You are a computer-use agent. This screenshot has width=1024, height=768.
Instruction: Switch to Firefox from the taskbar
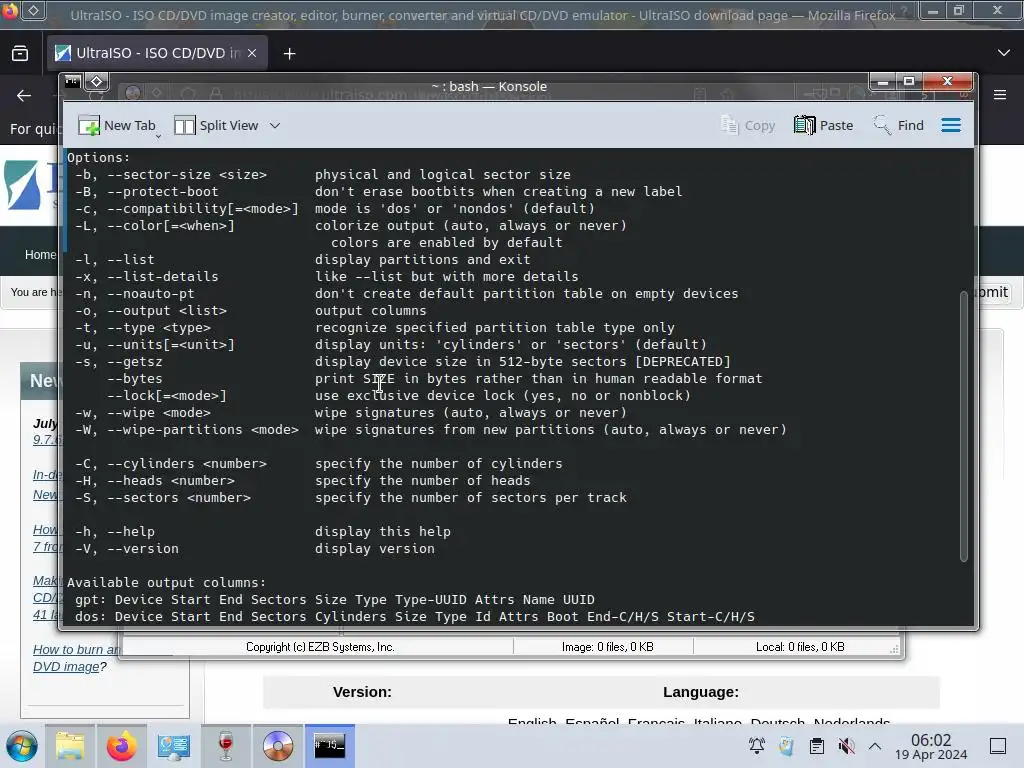pyautogui.click(x=121, y=746)
